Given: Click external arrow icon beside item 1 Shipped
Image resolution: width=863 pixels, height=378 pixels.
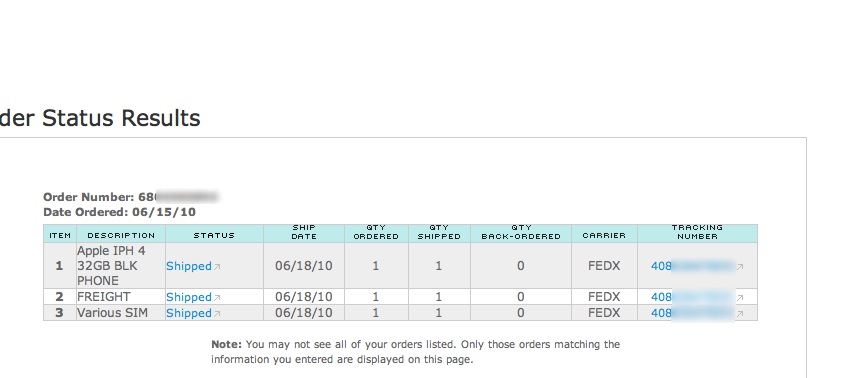Looking at the screenshot, I should pos(217,267).
